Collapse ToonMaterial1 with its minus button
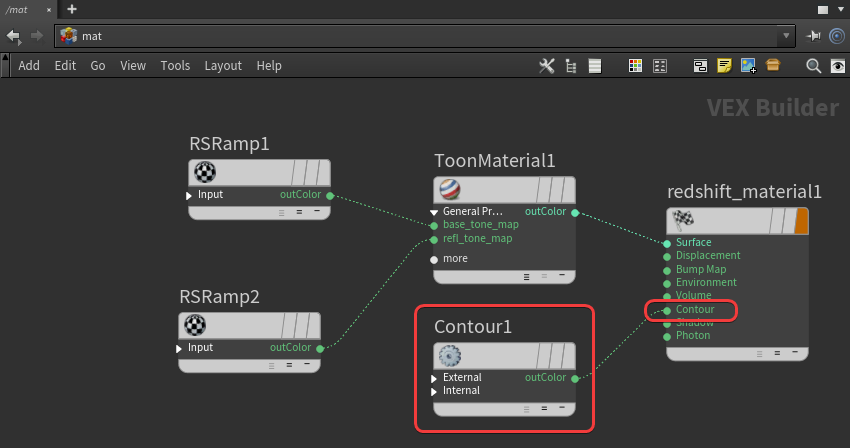The image size is (850, 448). point(562,276)
